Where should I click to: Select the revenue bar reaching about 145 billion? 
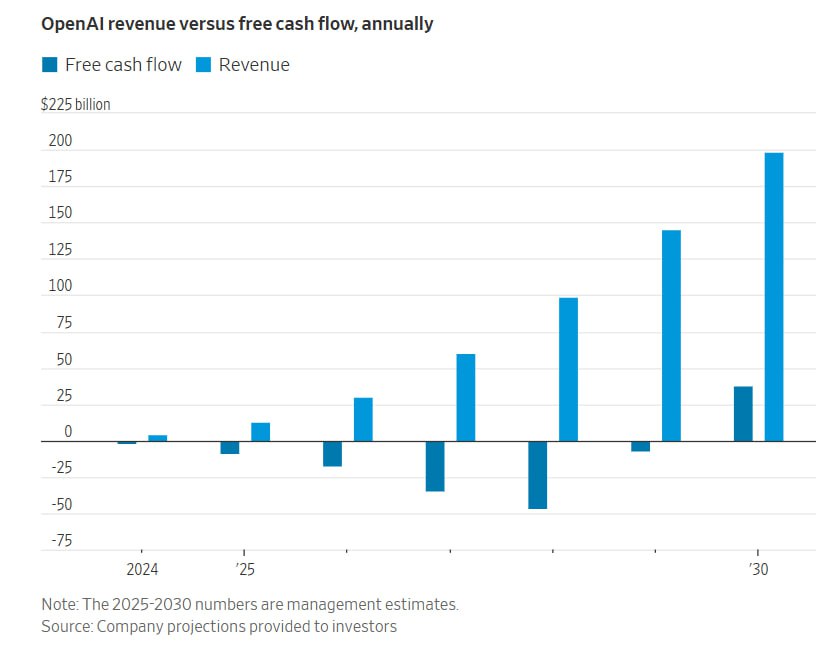point(671,336)
